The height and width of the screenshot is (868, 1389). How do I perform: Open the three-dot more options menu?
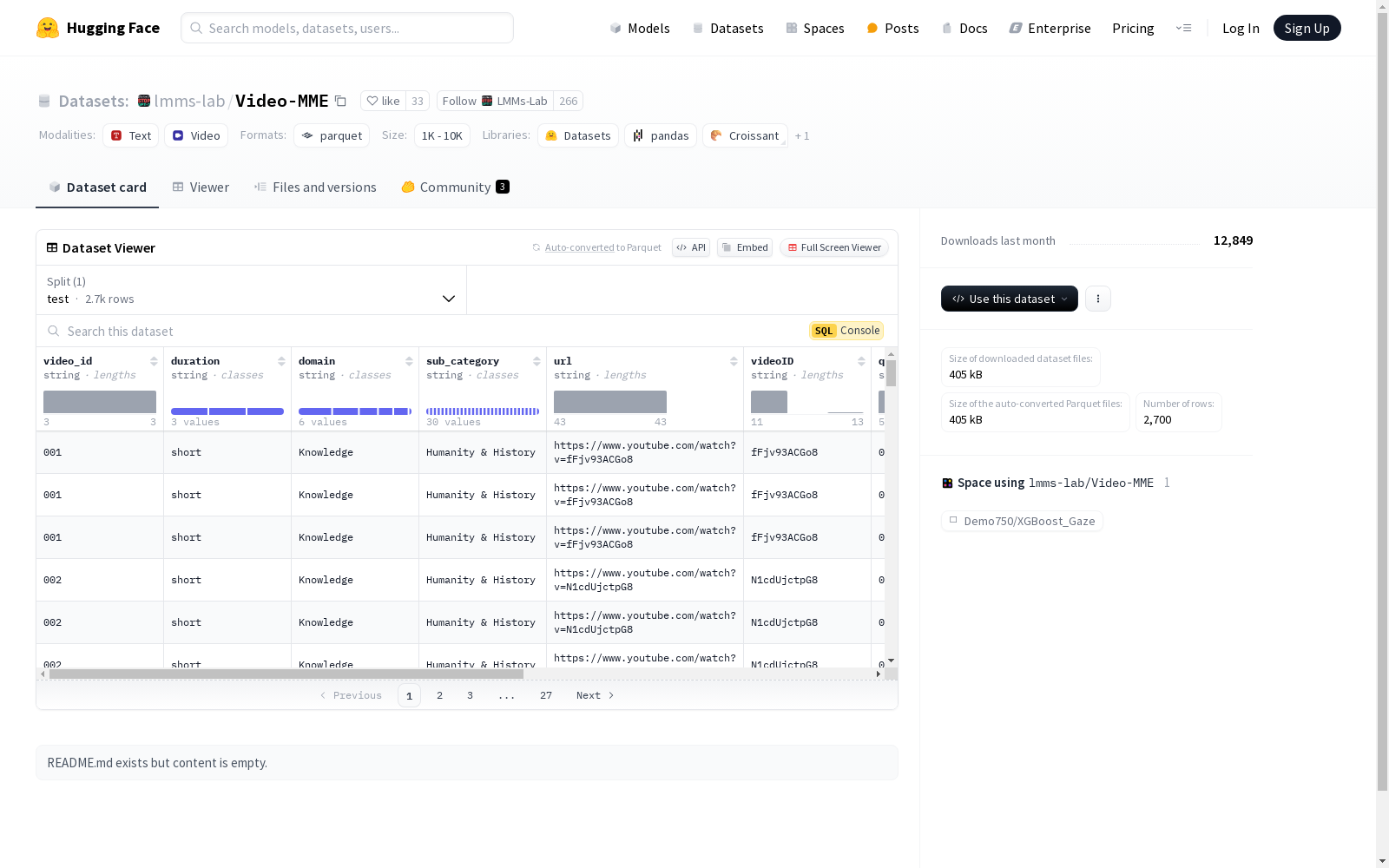point(1098,299)
